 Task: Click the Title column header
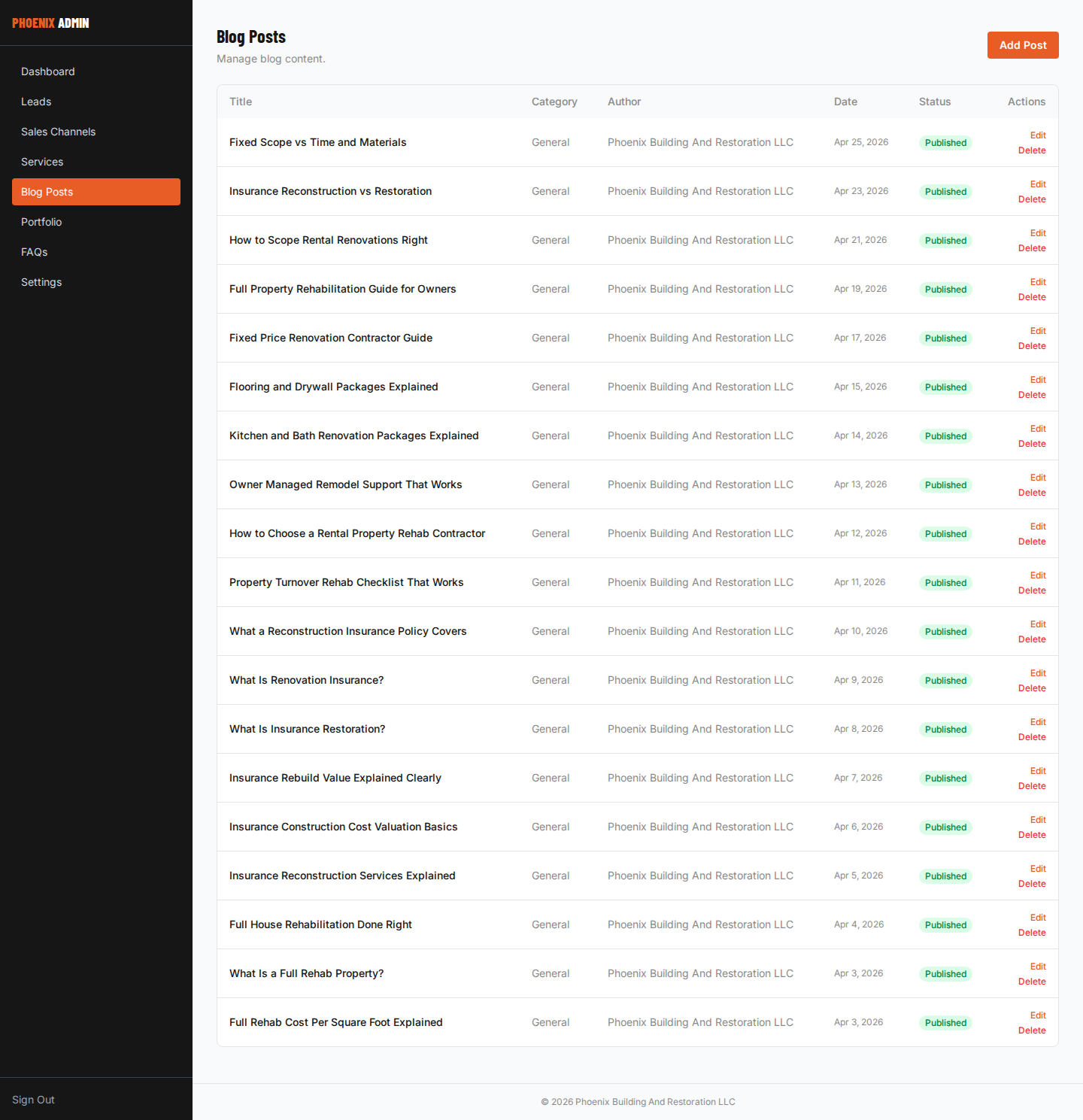(x=241, y=102)
